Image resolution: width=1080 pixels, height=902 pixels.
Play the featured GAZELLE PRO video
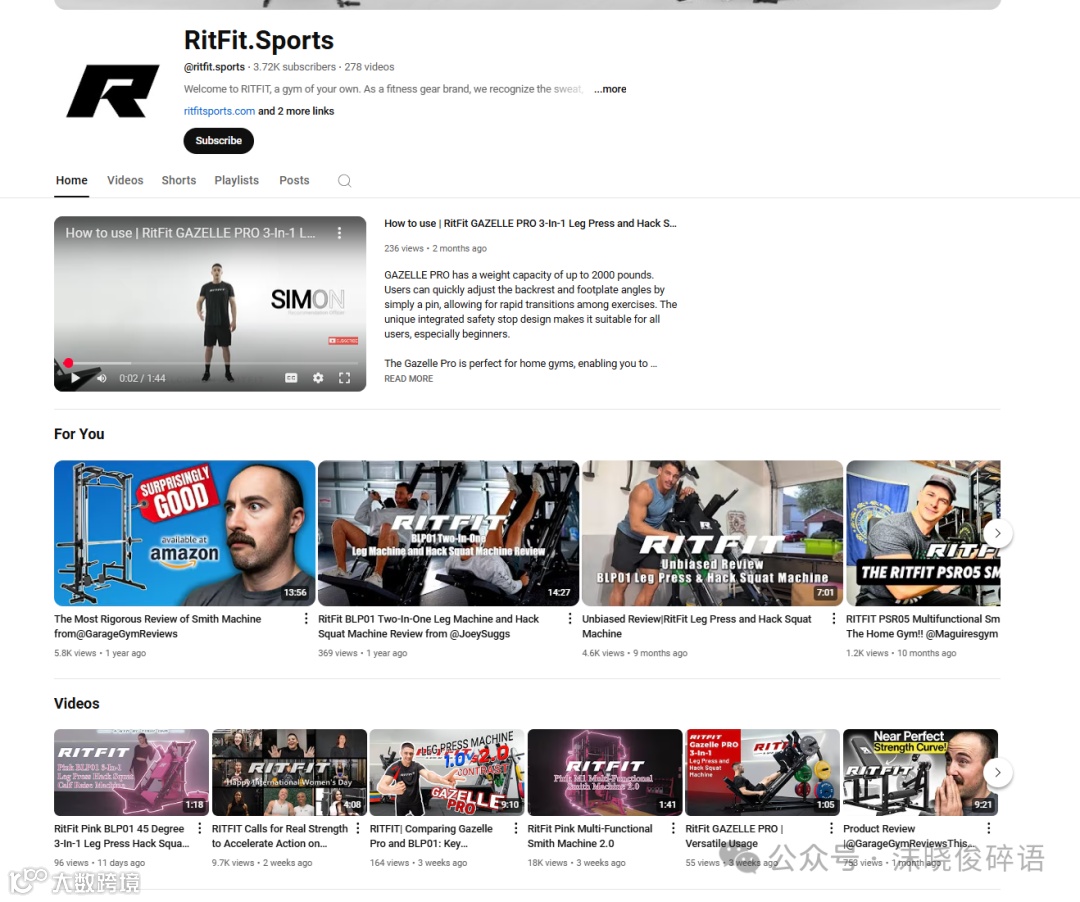tap(75, 377)
